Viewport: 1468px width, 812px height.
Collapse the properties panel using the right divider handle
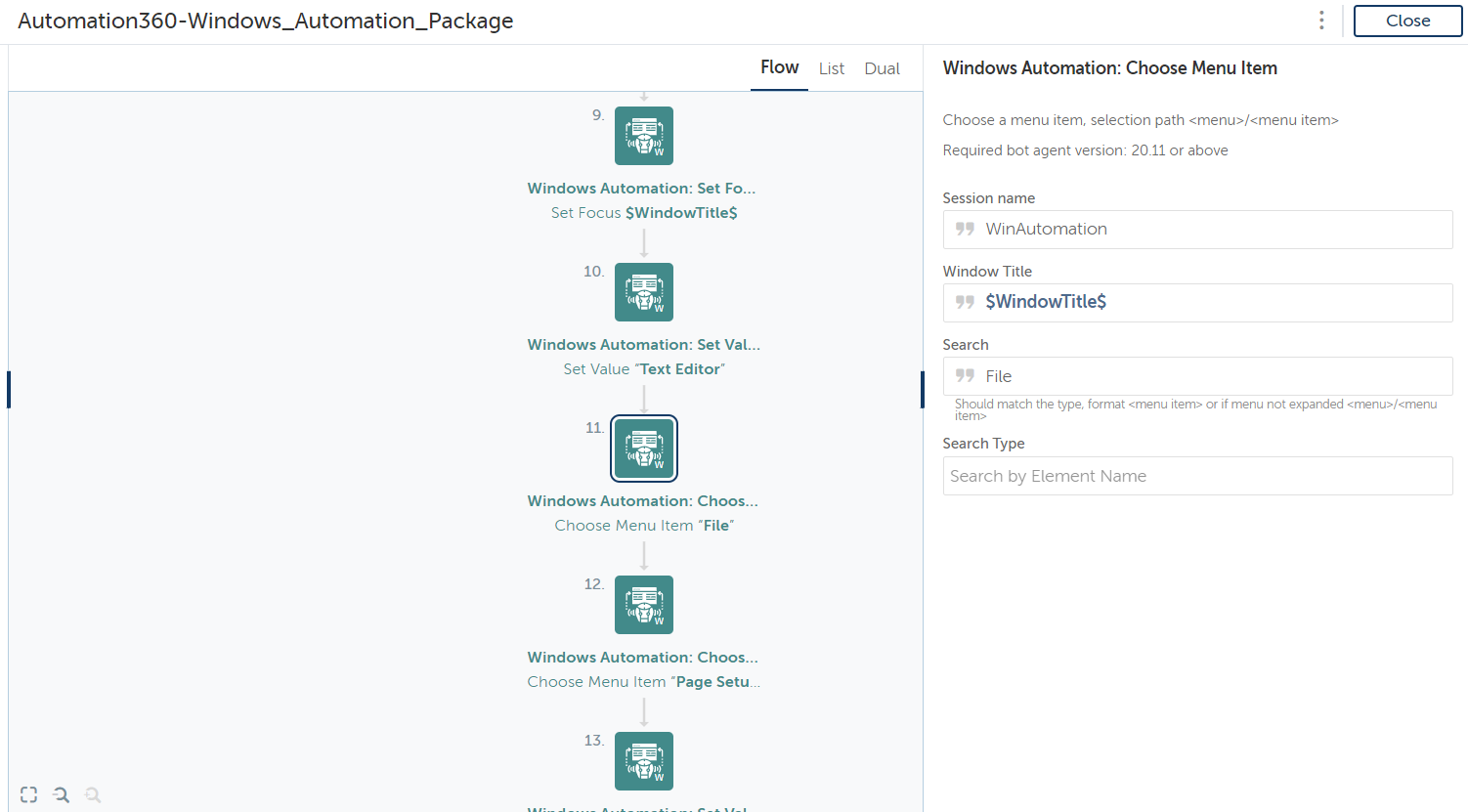(x=922, y=389)
